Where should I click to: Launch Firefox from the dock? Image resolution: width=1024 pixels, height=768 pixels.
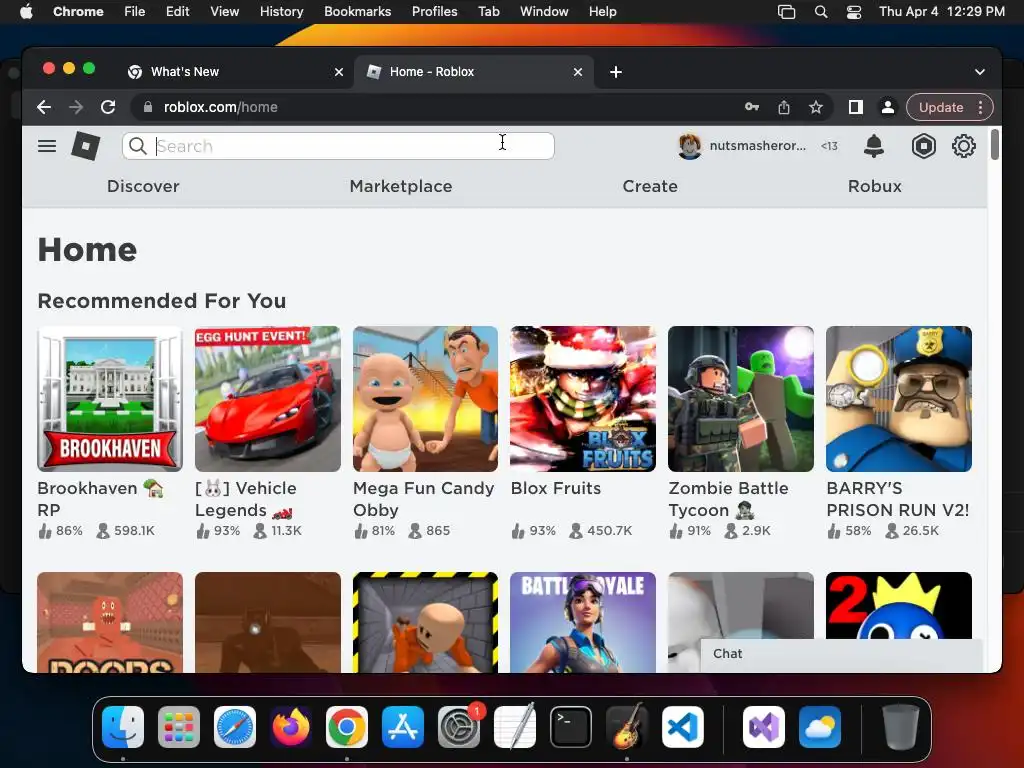[x=291, y=727]
